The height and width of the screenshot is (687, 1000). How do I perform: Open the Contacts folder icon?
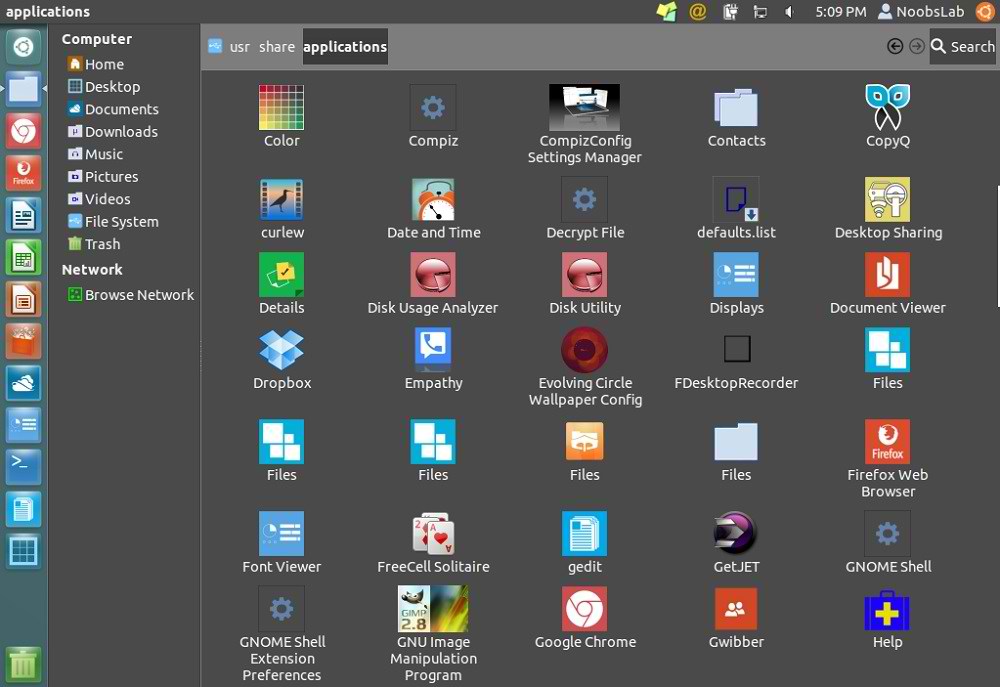(x=736, y=107)
